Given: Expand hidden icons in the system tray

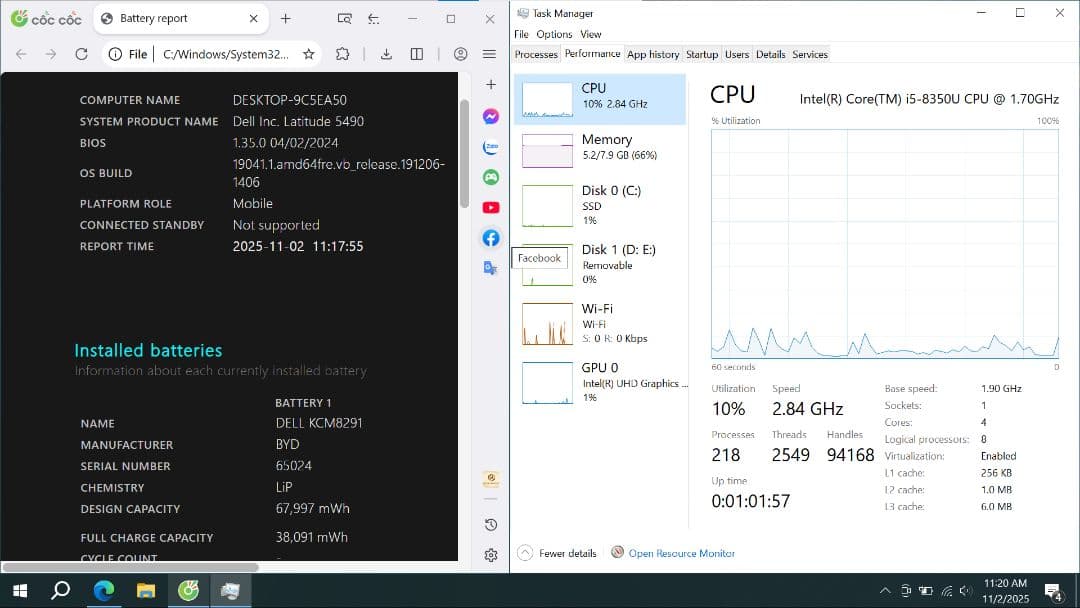Looking at the screenshot, I should [885, 590].
